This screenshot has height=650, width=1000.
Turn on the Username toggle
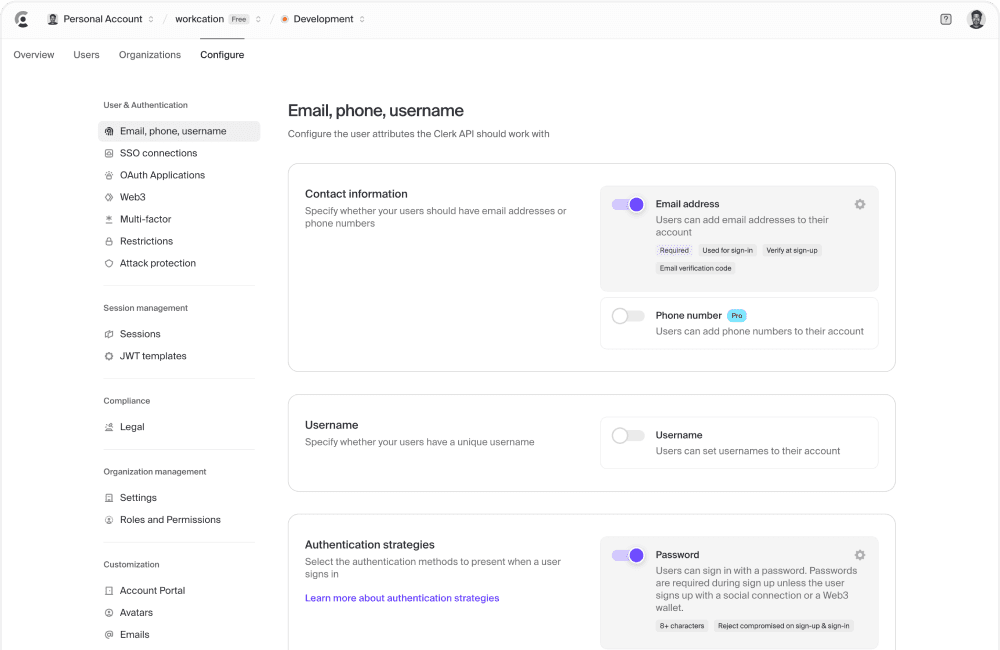pyautogui.click(x=628, y=435)
